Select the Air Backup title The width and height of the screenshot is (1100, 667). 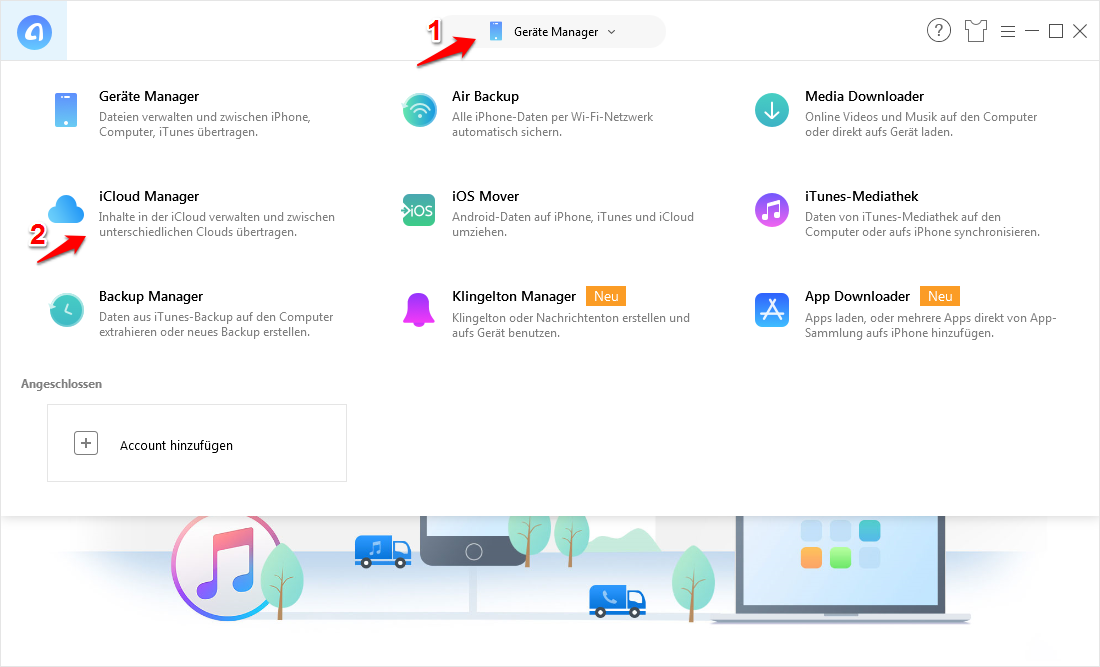click(485, 96)
